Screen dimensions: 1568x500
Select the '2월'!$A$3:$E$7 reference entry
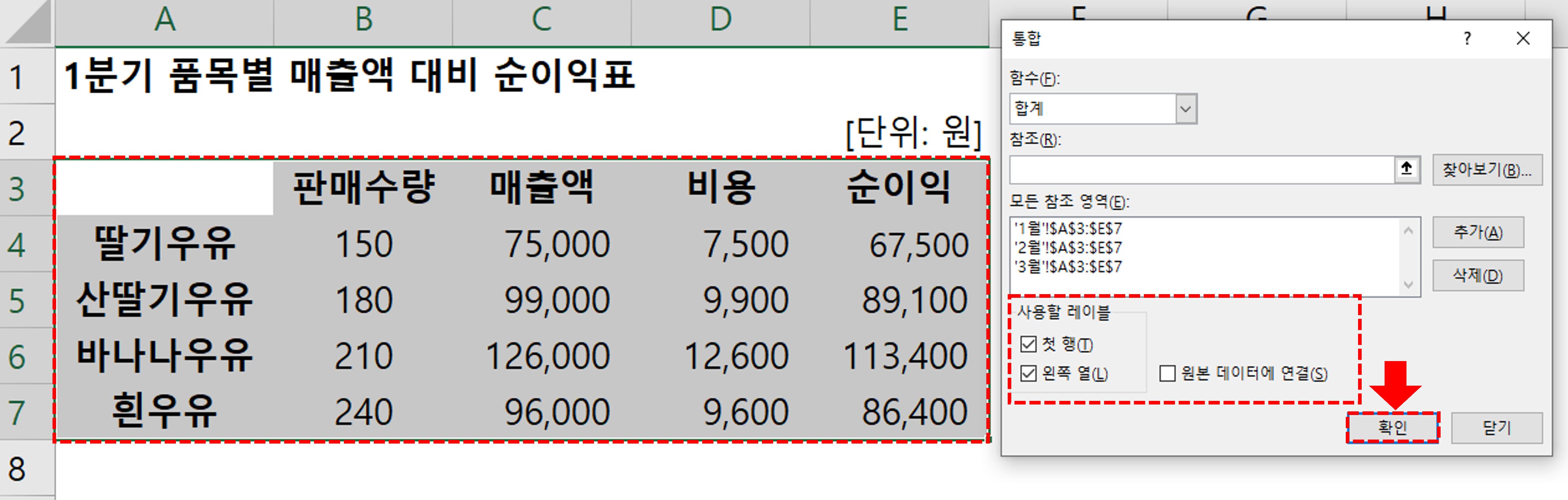pos(1068,247)
